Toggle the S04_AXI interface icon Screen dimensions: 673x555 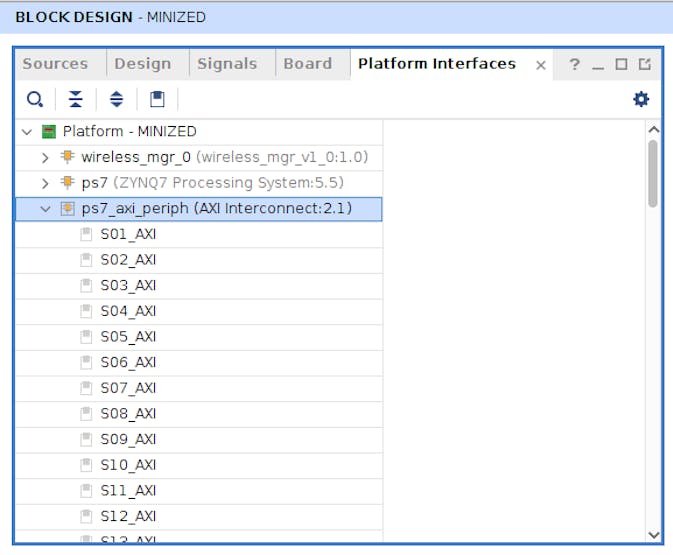(86, 311)
